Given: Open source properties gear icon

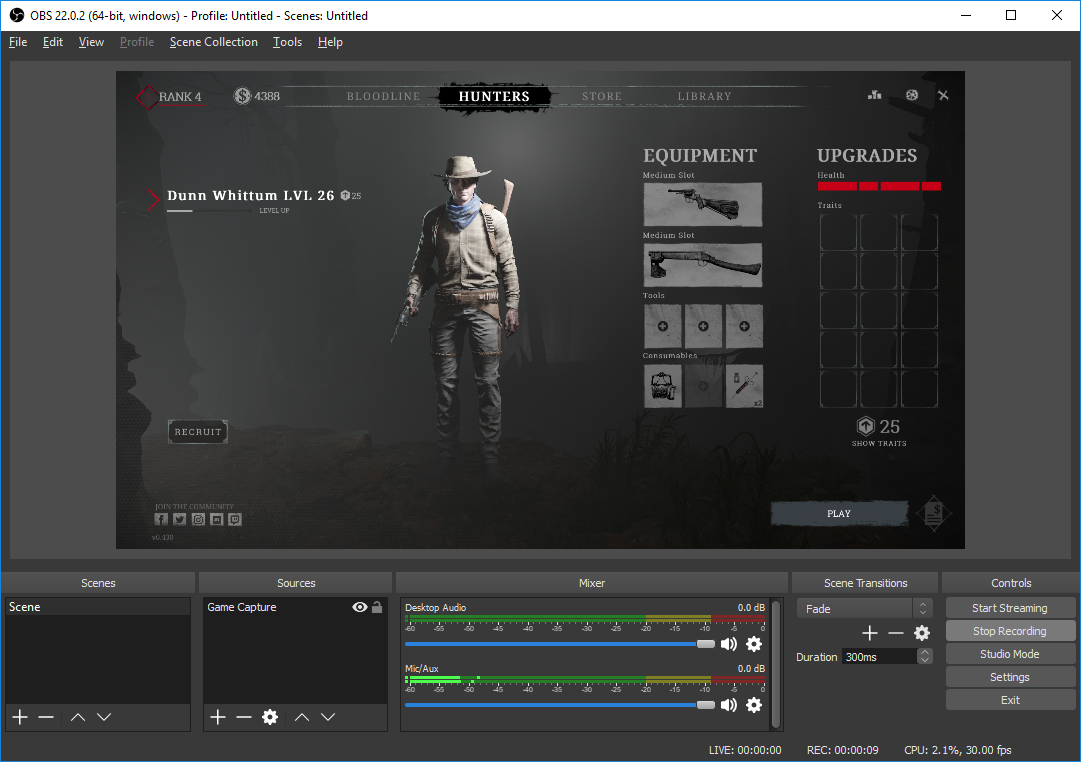Looking at the screenshot, I should point(269,717).
